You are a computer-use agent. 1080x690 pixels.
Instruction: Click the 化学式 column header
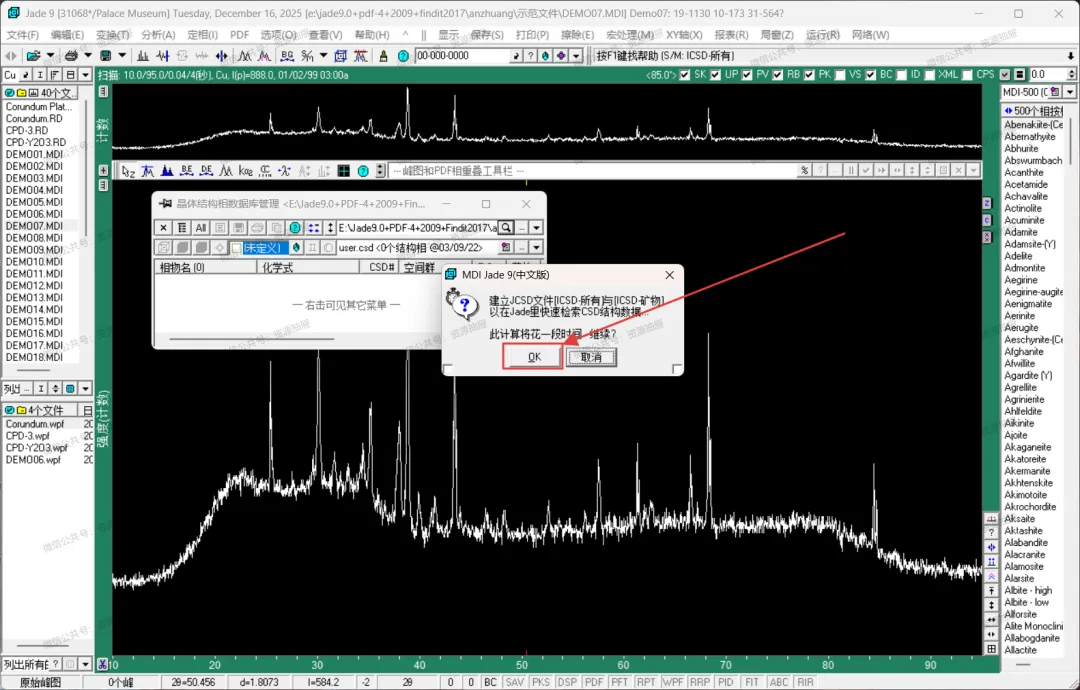(308, 267)
